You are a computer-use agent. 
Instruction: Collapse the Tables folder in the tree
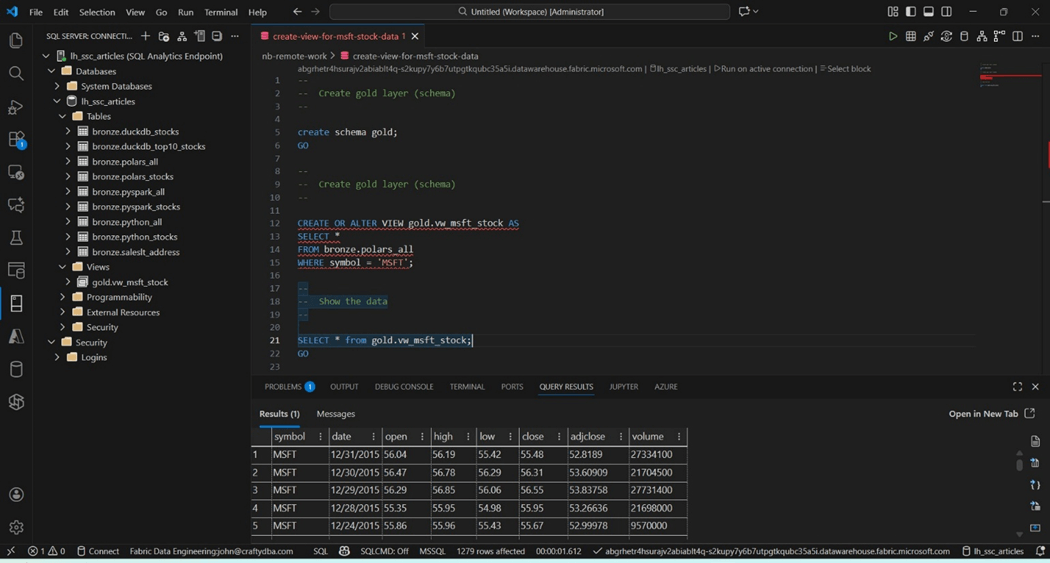click(x=63, y=116)
